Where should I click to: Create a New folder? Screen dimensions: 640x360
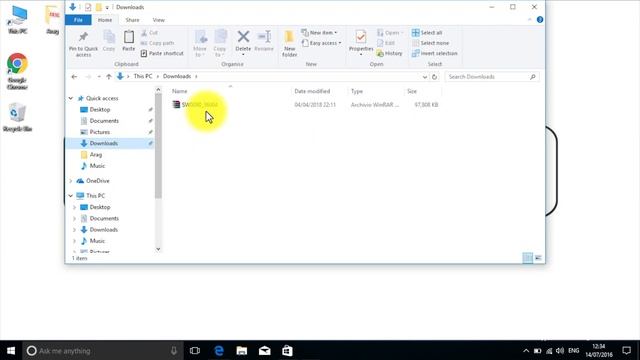[x=289, y=44]
